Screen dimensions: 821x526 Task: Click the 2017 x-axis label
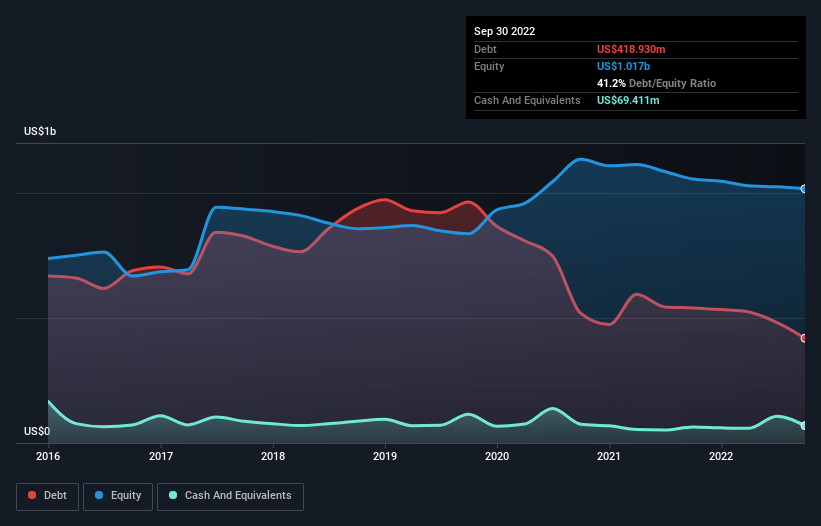[161, 456]
